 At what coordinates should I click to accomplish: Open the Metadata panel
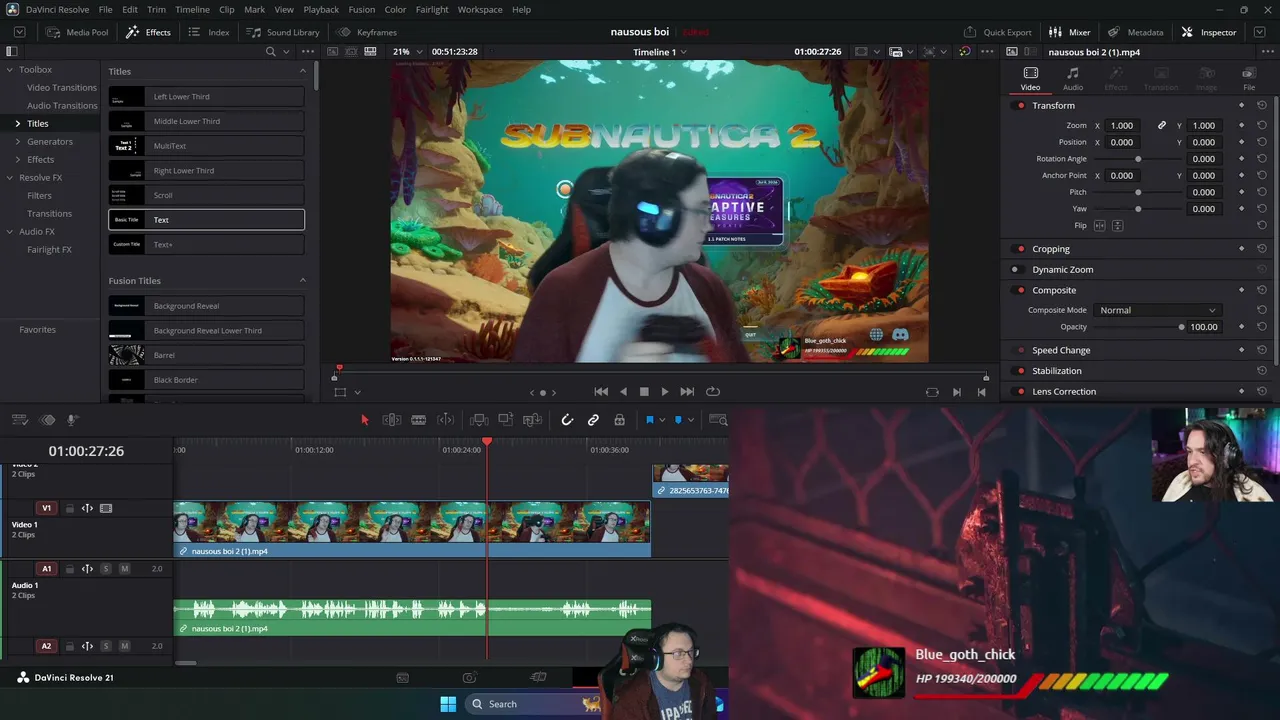1135,32
